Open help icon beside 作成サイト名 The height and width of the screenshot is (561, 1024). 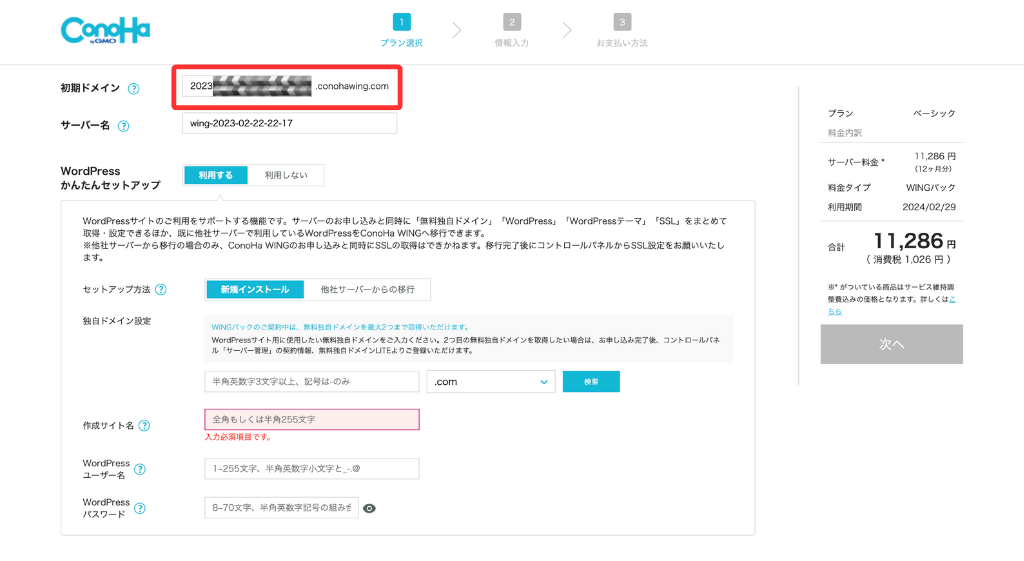tap(144, 426)
